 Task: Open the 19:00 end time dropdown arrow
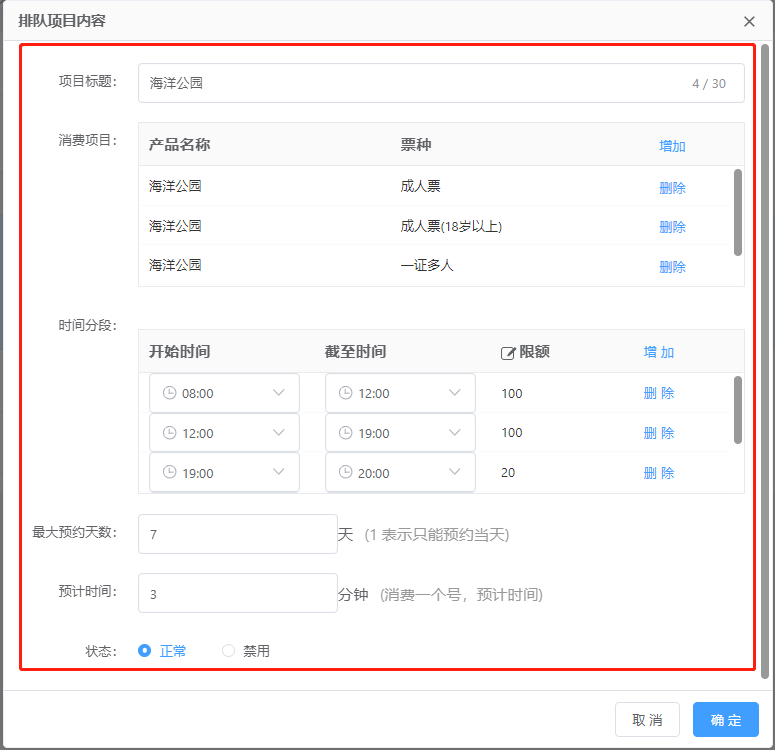click(455, 433)
